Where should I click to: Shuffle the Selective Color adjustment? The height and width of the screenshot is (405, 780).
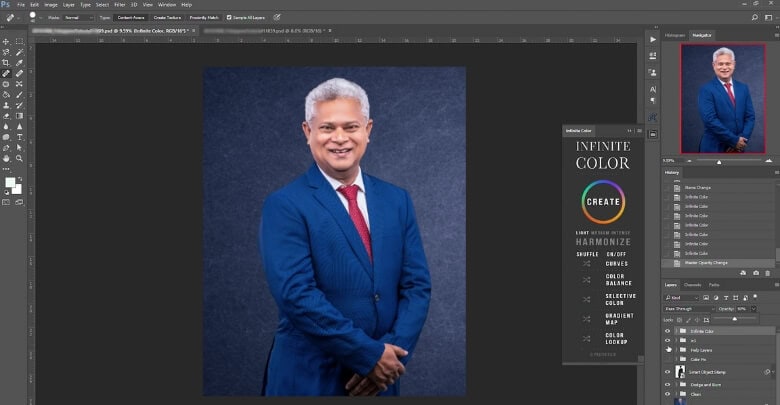[x=586, y=300]
